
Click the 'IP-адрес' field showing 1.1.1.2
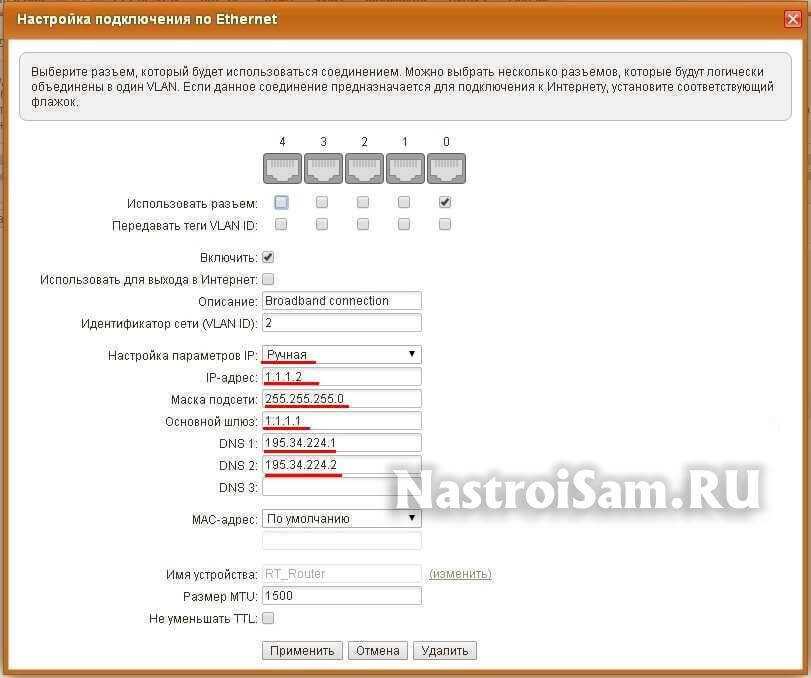coord(342,377)
